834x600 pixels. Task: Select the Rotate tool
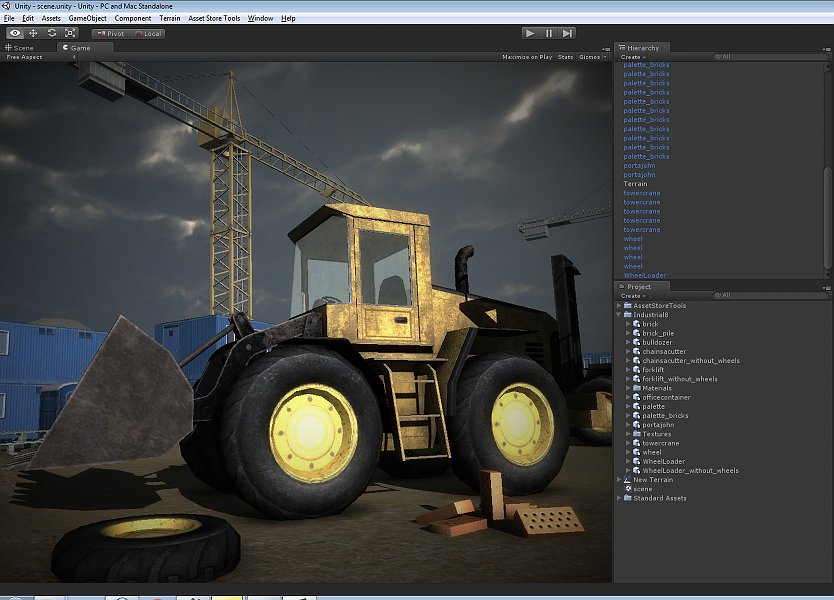click(x=52, y=33)
